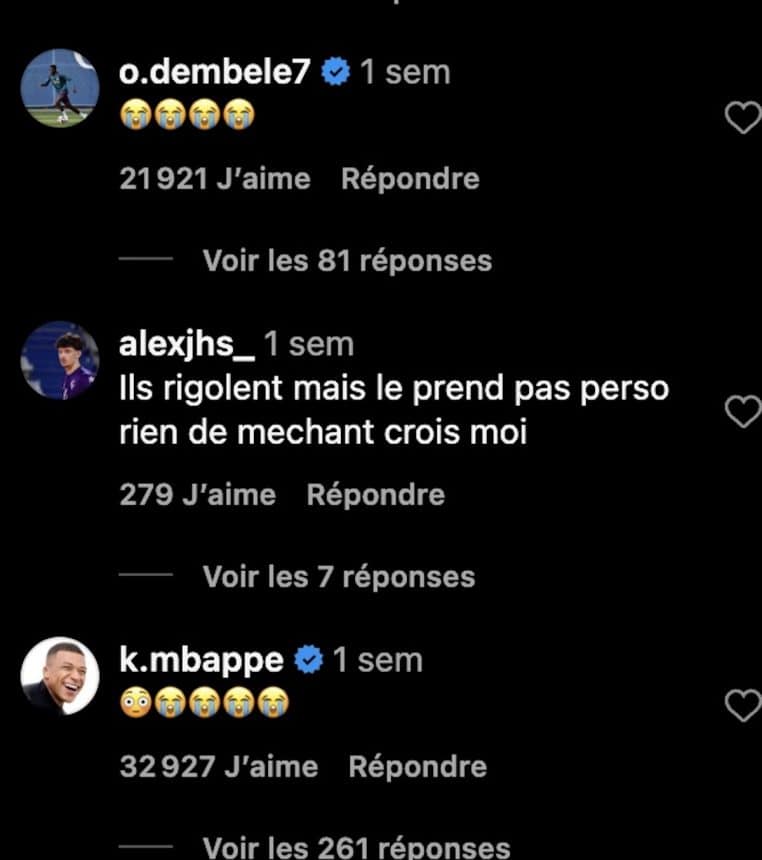View the 32 927 J'aime likes list

[218, 767]
